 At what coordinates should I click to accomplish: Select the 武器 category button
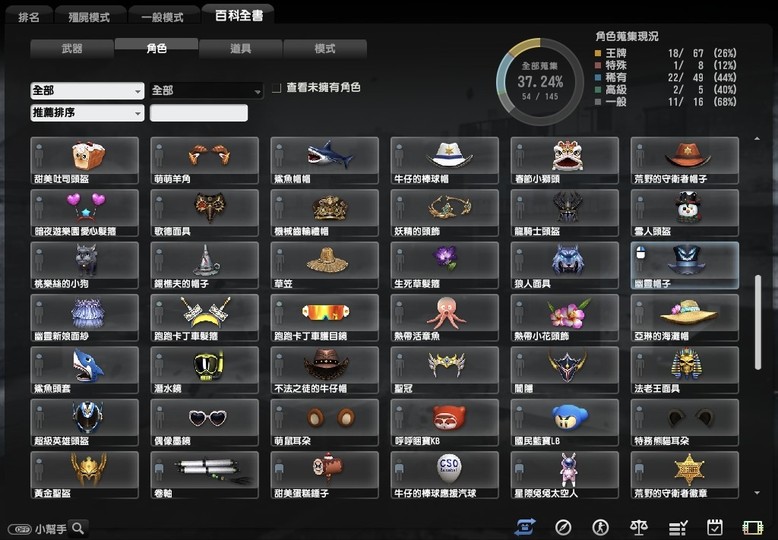coord(72,48)
